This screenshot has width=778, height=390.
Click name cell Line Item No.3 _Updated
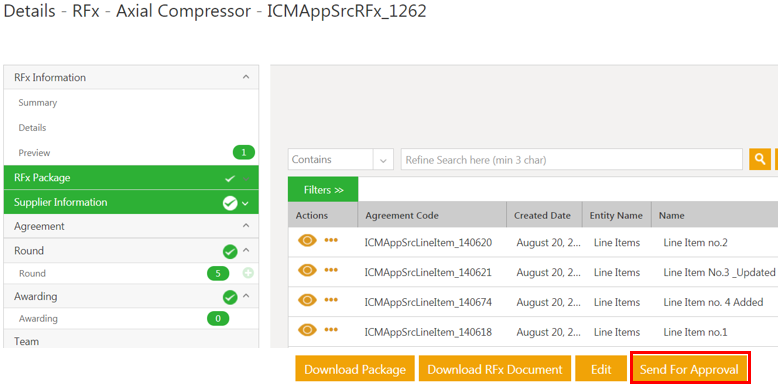[719, 272]
